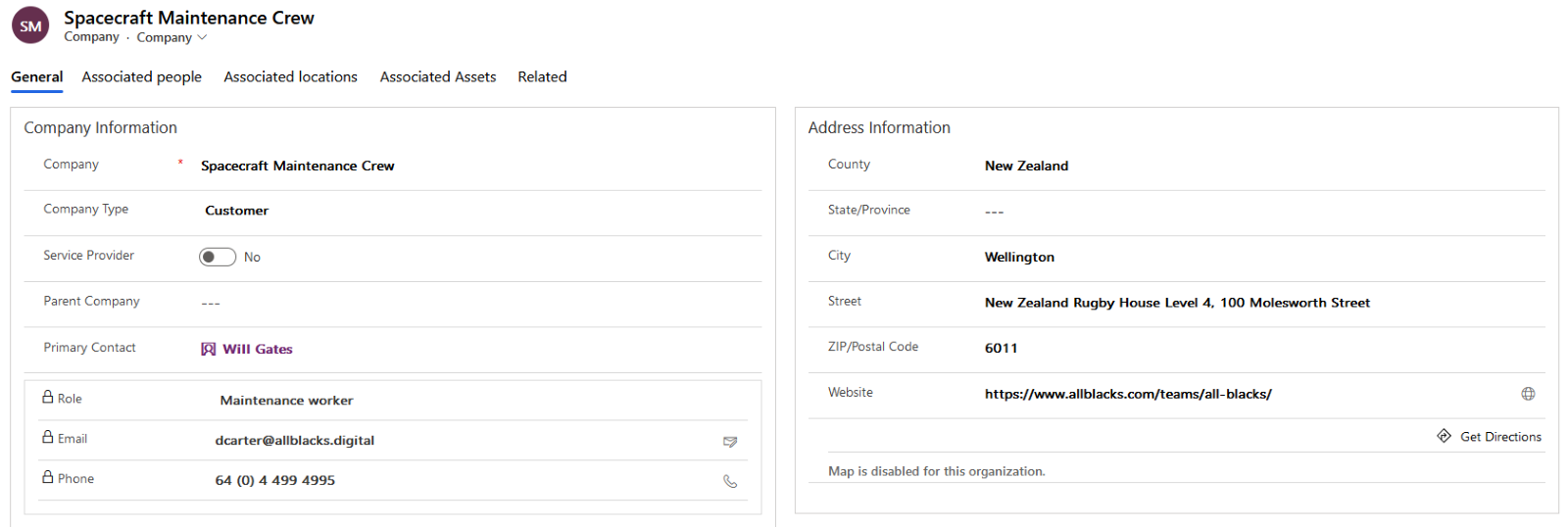Open the Related tab
The height and width of the screenshot is (527, 1568).
[542, 76]
